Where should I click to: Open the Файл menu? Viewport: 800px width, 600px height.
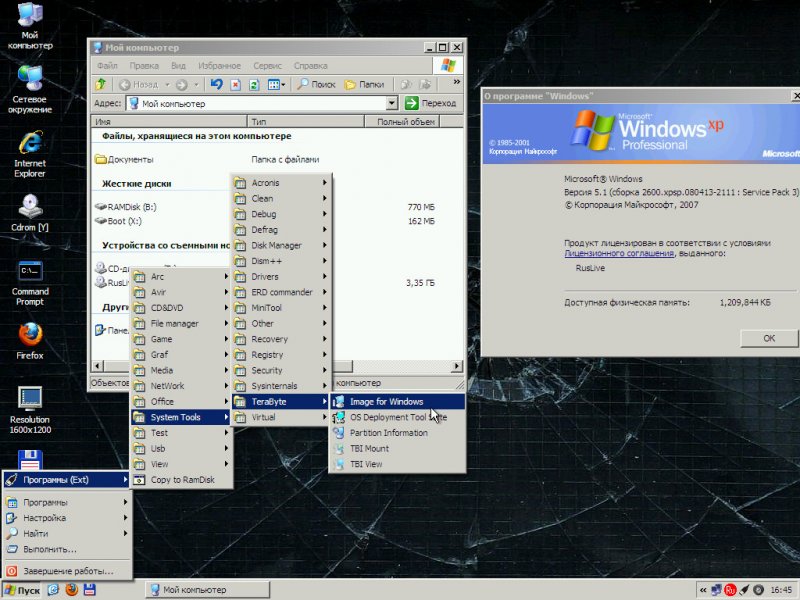[107, 66]
